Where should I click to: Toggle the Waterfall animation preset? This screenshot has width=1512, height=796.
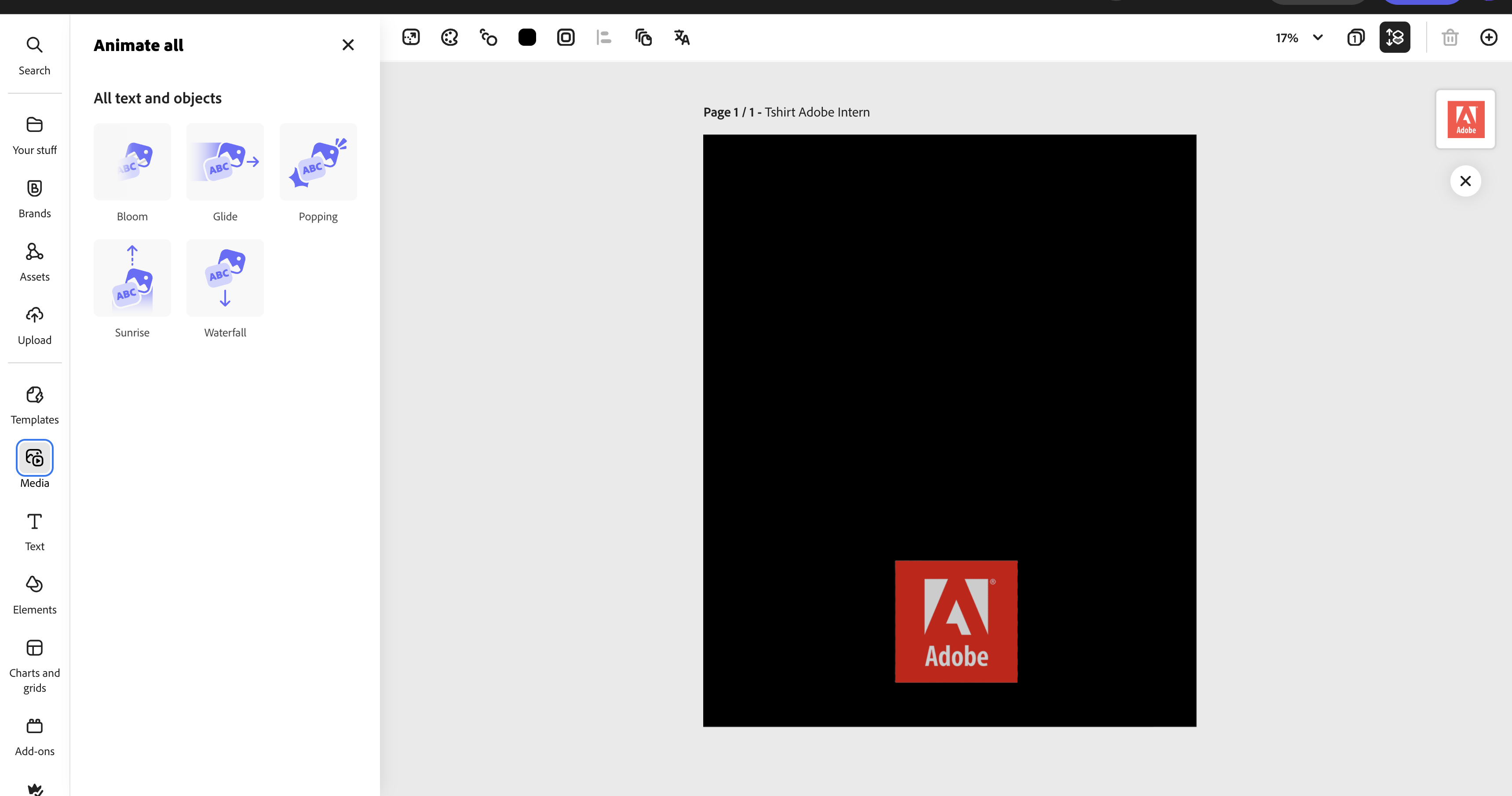[x=225, y=277]
